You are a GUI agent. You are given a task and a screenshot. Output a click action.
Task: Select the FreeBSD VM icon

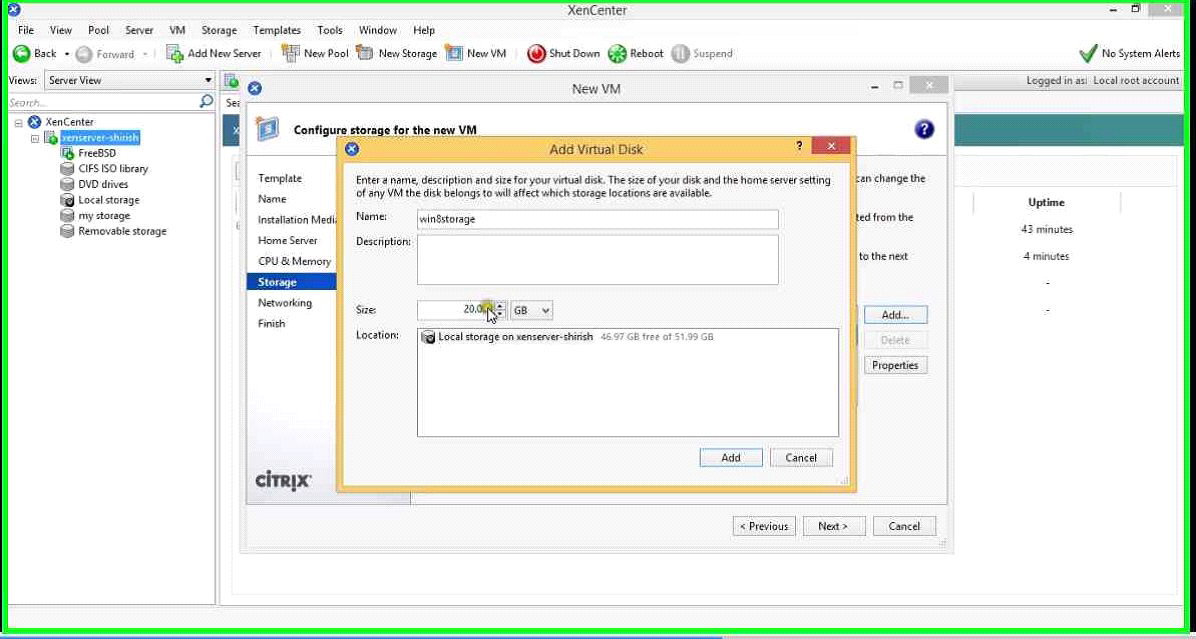67,153
